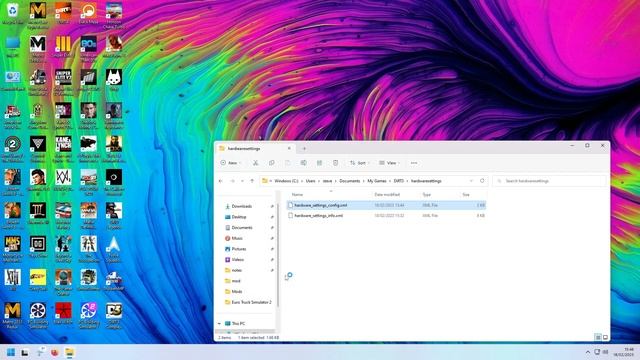Open the red browser icon in taskbar
This screenshot has width=640, height=360.
point(55,352)
